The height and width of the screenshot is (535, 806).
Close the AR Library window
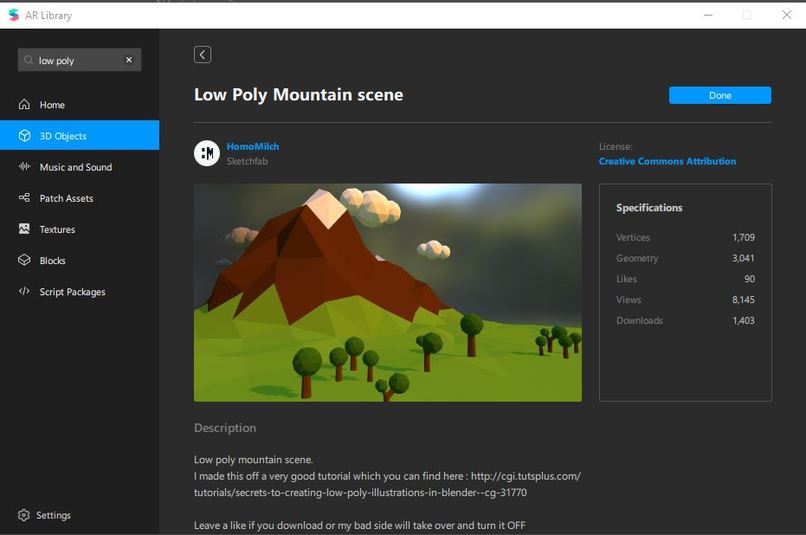[786, 15]
